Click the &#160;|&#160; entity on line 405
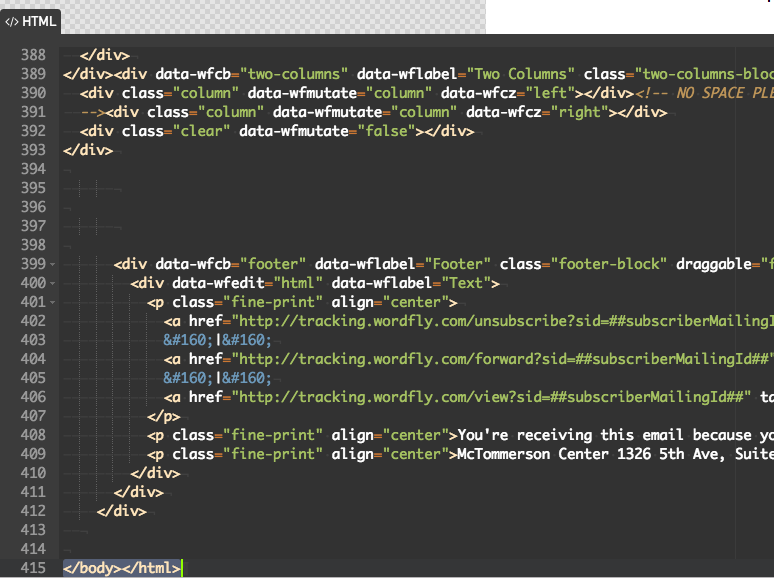This screenshot has height=578, width=774. pyautogui.click(x=217, y=378)
